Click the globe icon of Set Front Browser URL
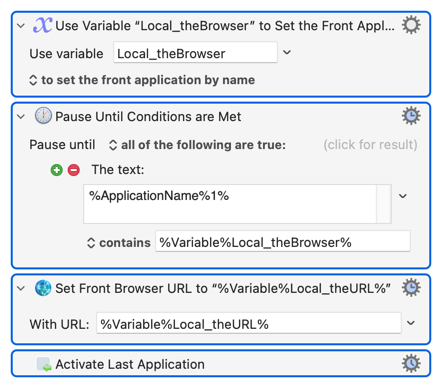The height and width of the screenshot is (391, 442). pyautogui.click(x=43, y=288)
